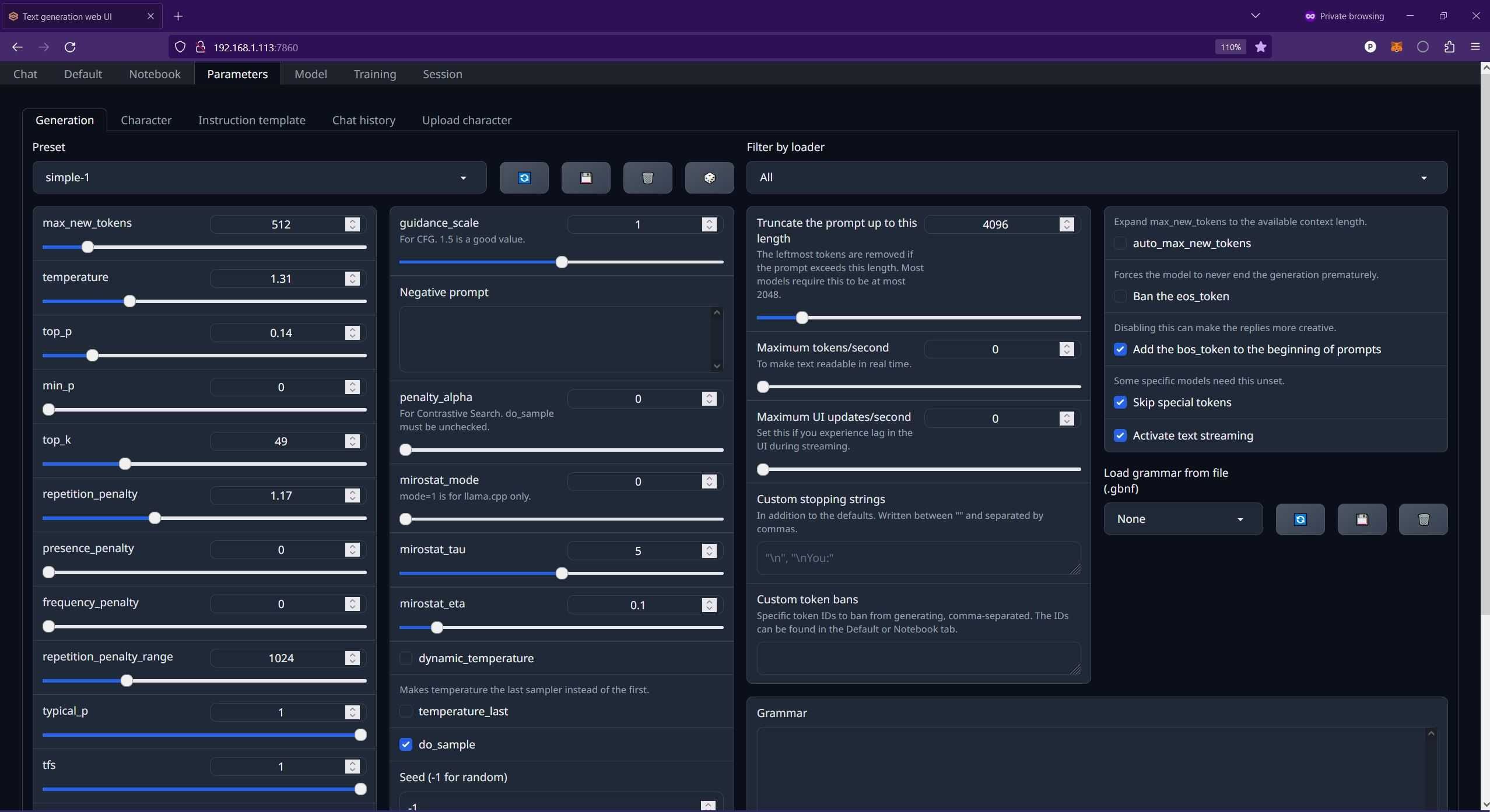The width and height of the screenshot is (1490, 812).
Task: Click the bookmark star icon
Action: (x=1260, y=47)
